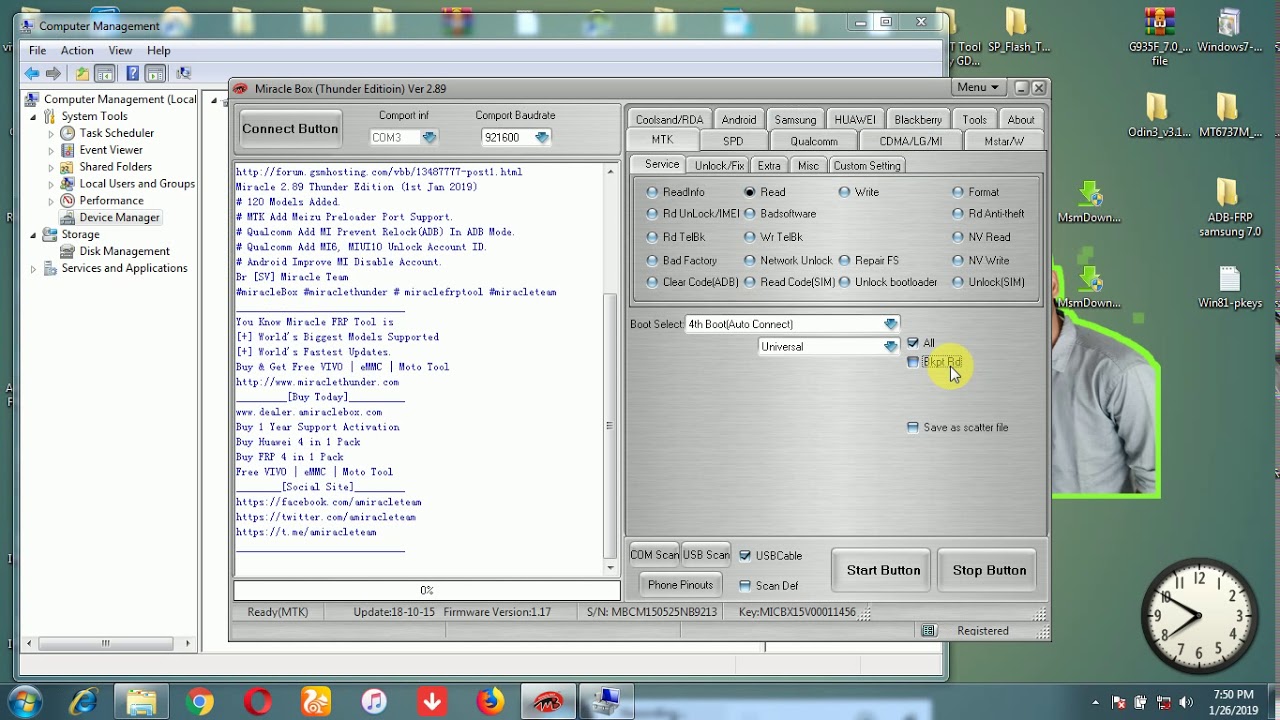Open the Boot Select 4th Boot dropdown
This screenshot has height=720, width=1280.
tap(890, 324)
